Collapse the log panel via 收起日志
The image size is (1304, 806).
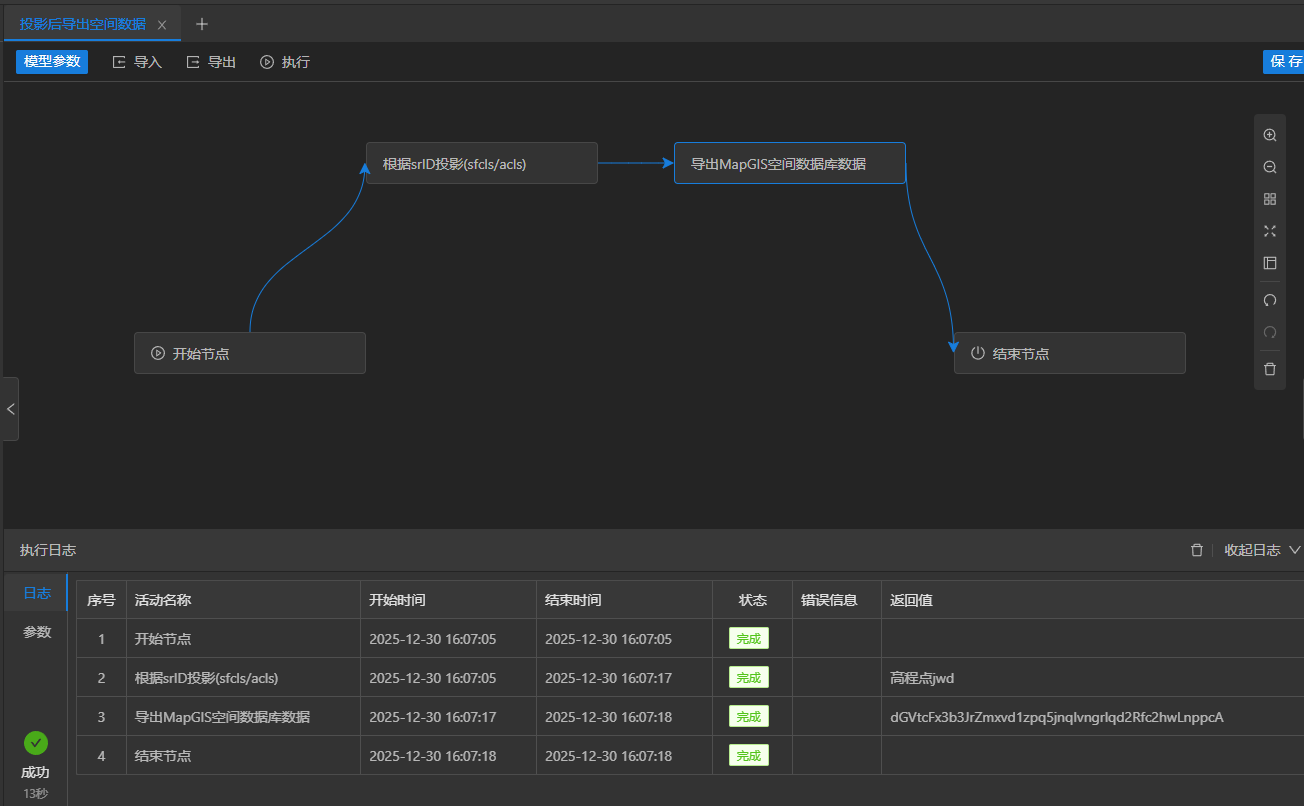pos(1262,550)
